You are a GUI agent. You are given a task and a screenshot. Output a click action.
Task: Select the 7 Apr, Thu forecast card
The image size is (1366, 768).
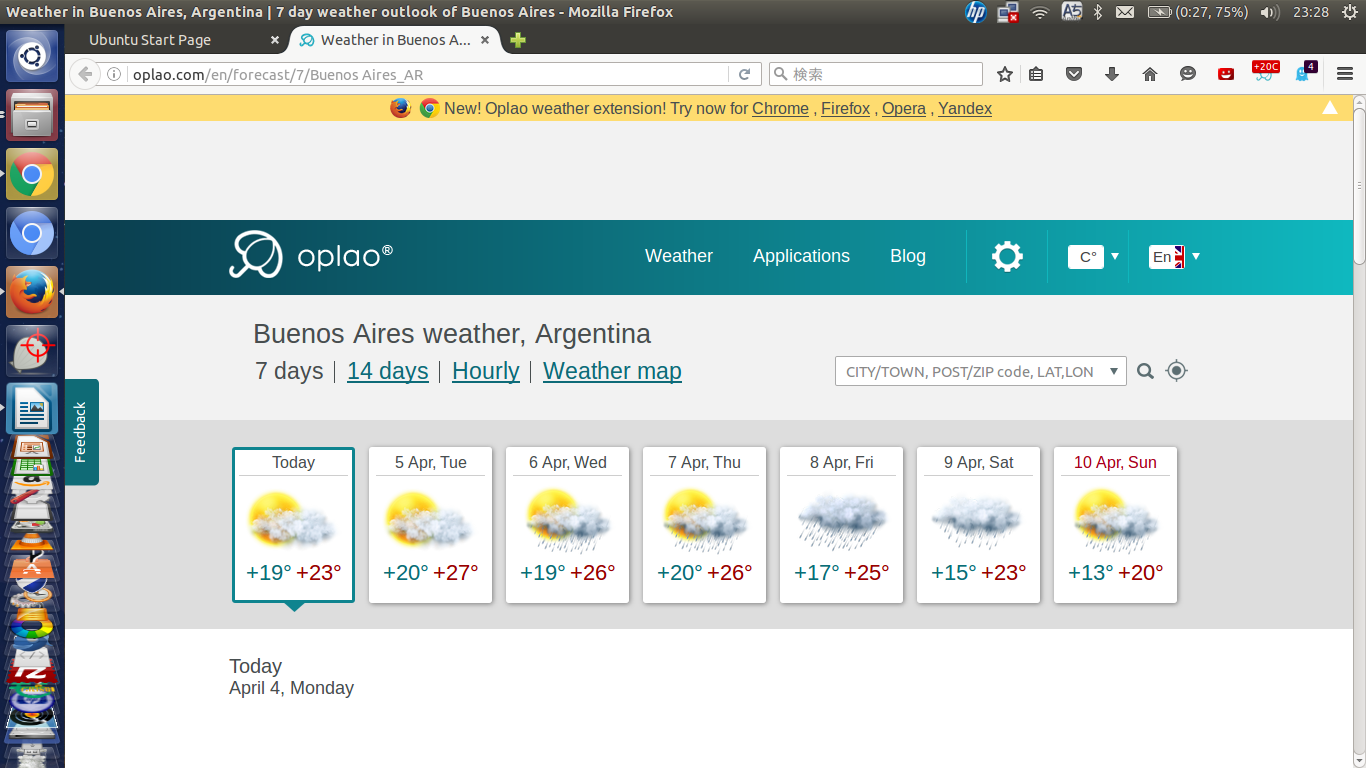point(705,525)
